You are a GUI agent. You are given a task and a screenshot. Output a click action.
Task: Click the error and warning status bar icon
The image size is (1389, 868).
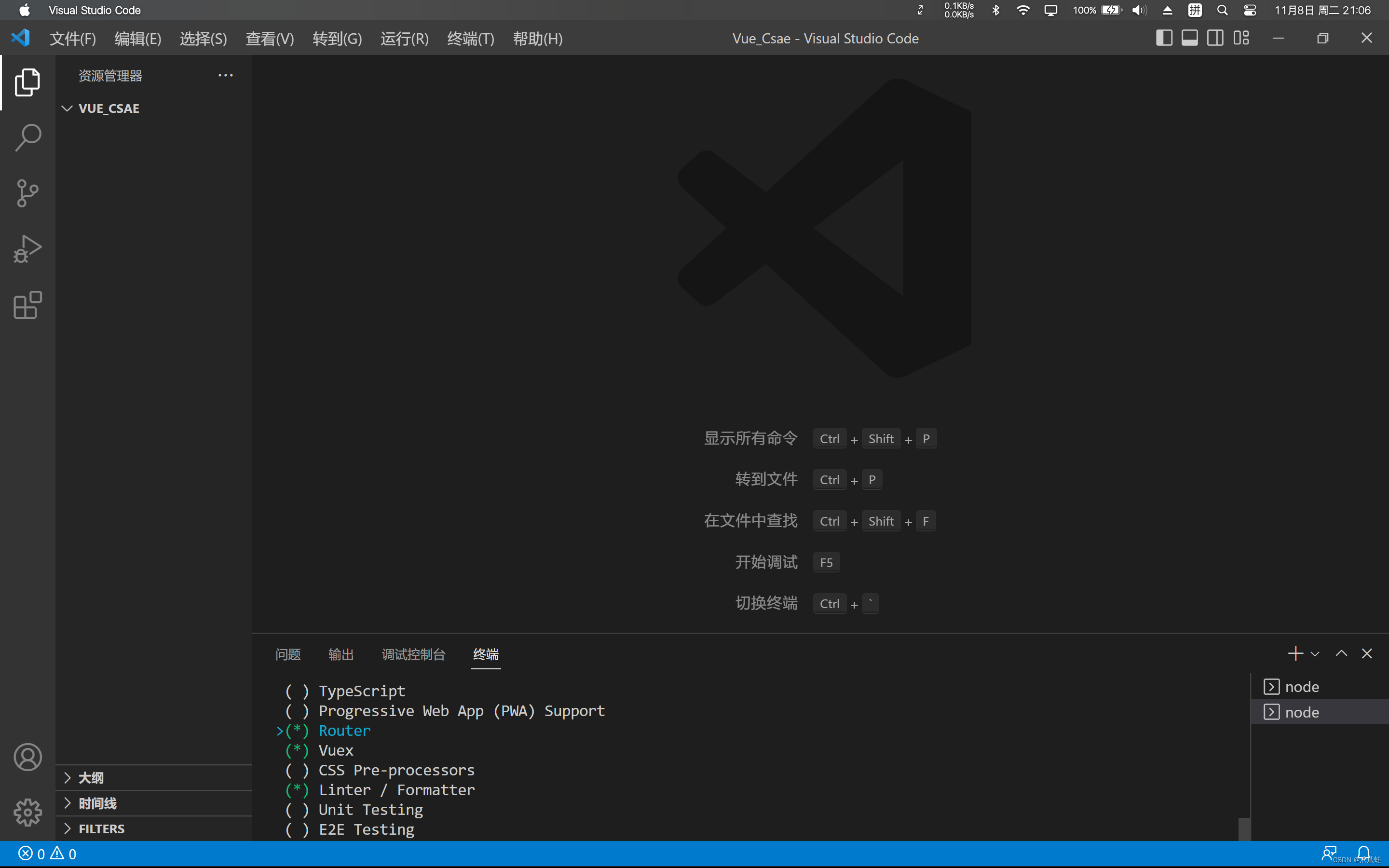[47, 853]
